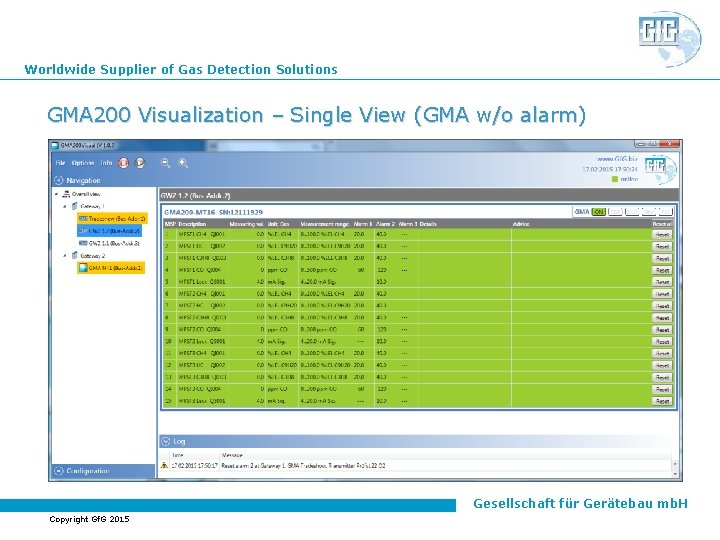Click the GWZ 1.1 device icon
Image resolution: width=720 pixels, height=540 pixels.
click(x=83, y=243)
